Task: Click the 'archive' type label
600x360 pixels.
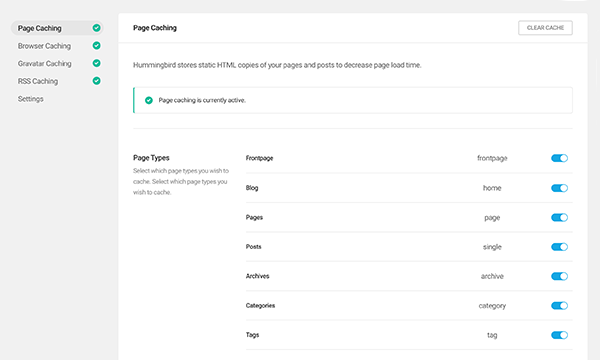Action: pyautogui.click(x=492, y=276)
